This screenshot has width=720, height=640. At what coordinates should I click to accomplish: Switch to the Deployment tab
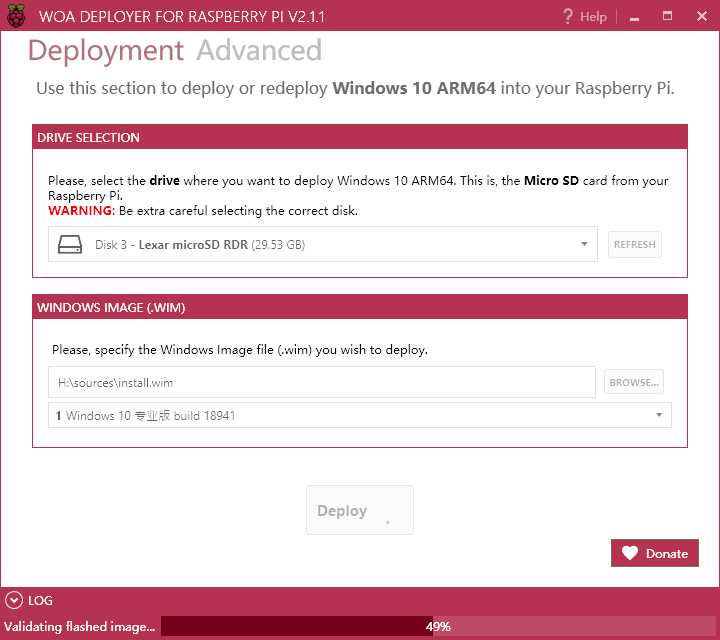tap(106, 51)
